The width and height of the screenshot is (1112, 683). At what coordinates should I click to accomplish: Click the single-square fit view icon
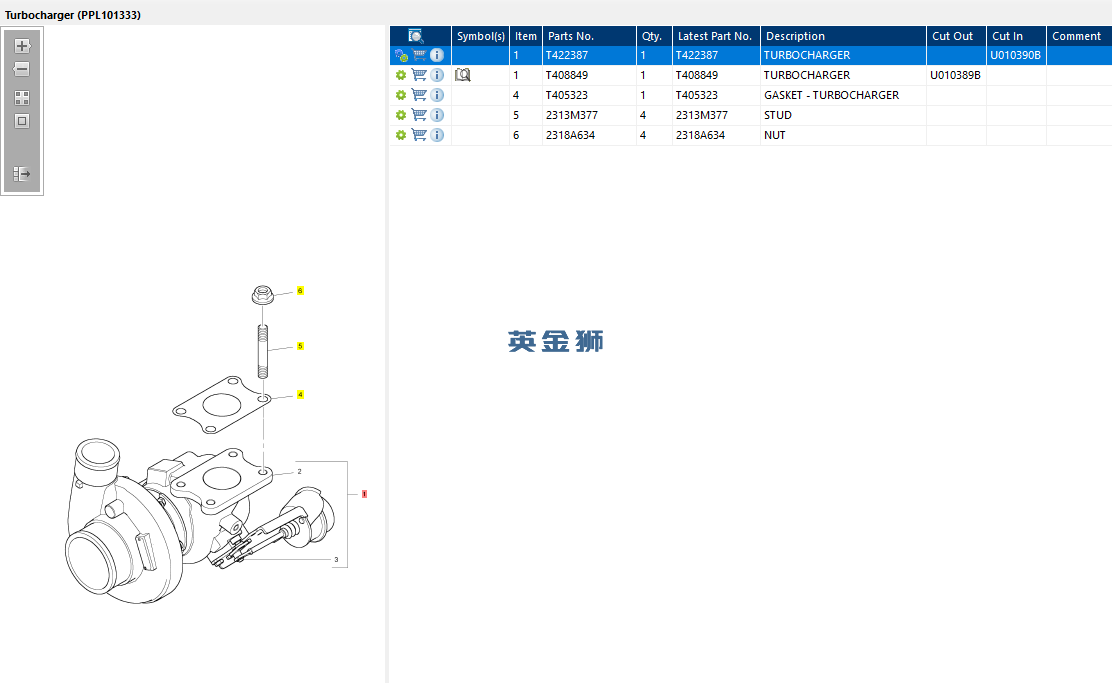(22, 121)
